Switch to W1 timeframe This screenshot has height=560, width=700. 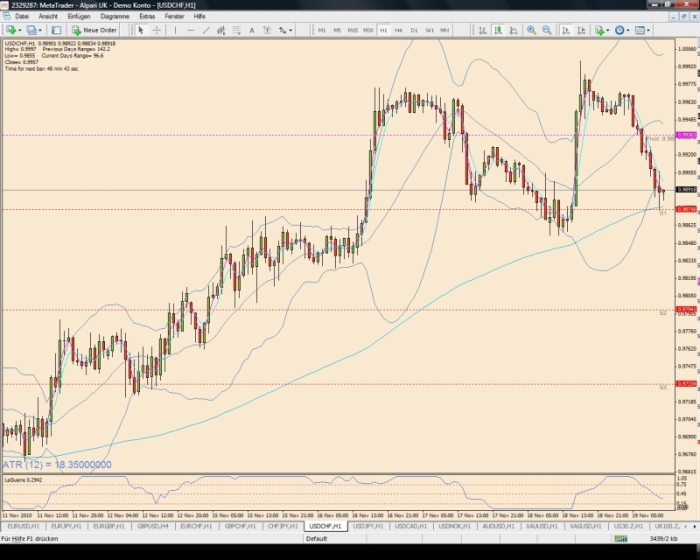pyautogui.click(x=429, y=30)
